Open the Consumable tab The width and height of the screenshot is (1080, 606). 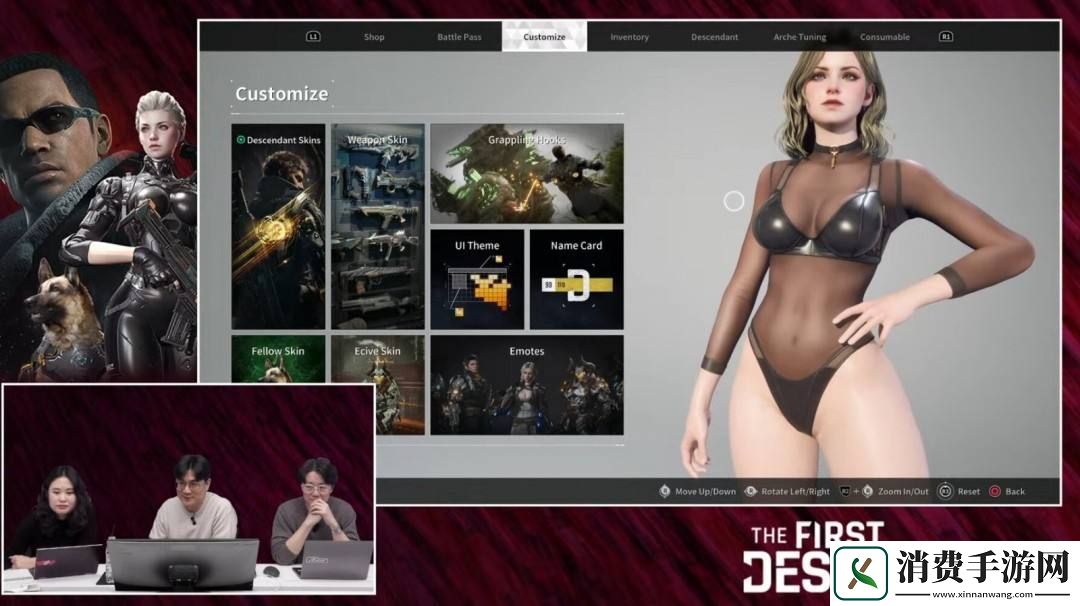885,37
